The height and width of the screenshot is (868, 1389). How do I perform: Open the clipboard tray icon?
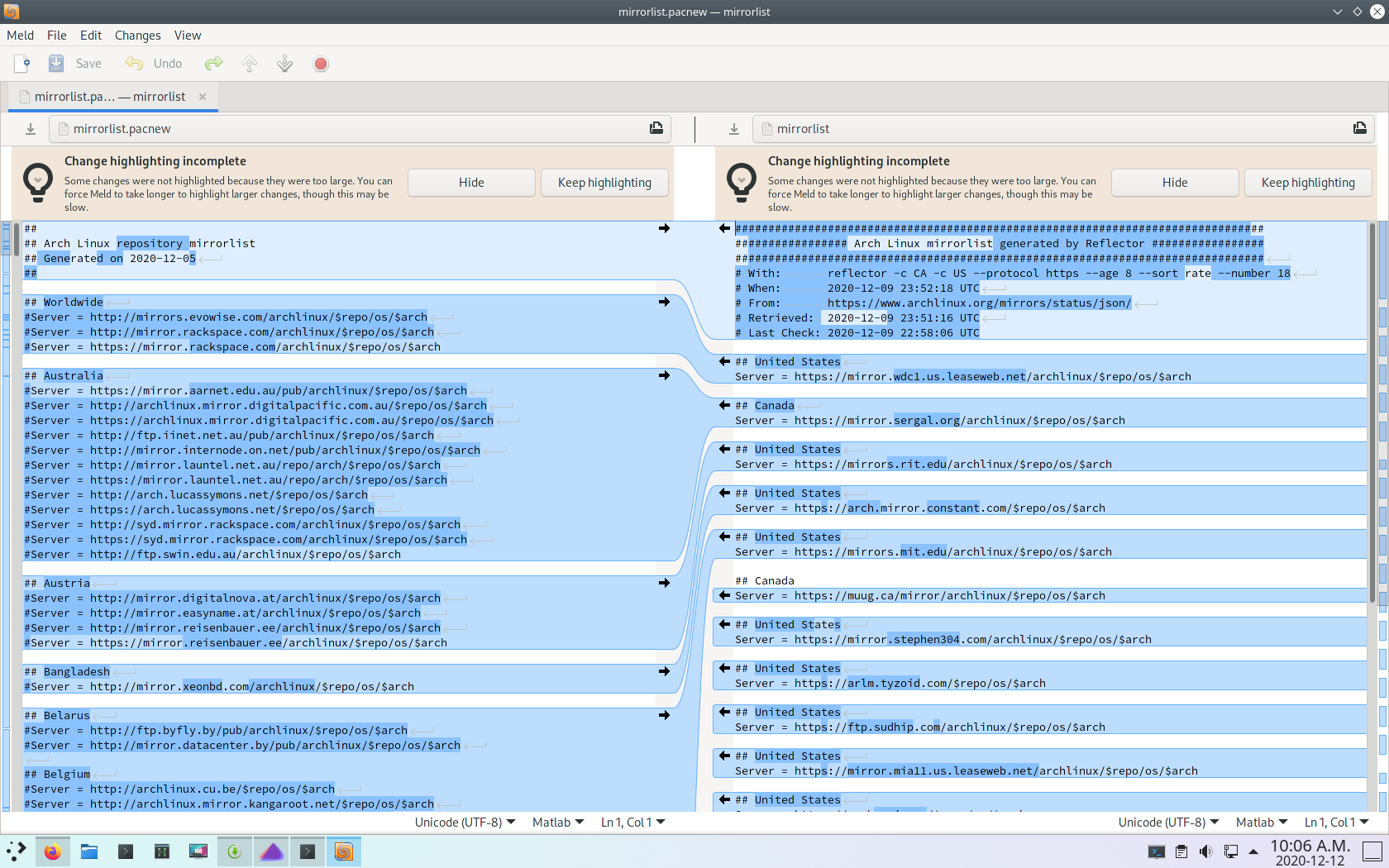(x=1181, y=851)
